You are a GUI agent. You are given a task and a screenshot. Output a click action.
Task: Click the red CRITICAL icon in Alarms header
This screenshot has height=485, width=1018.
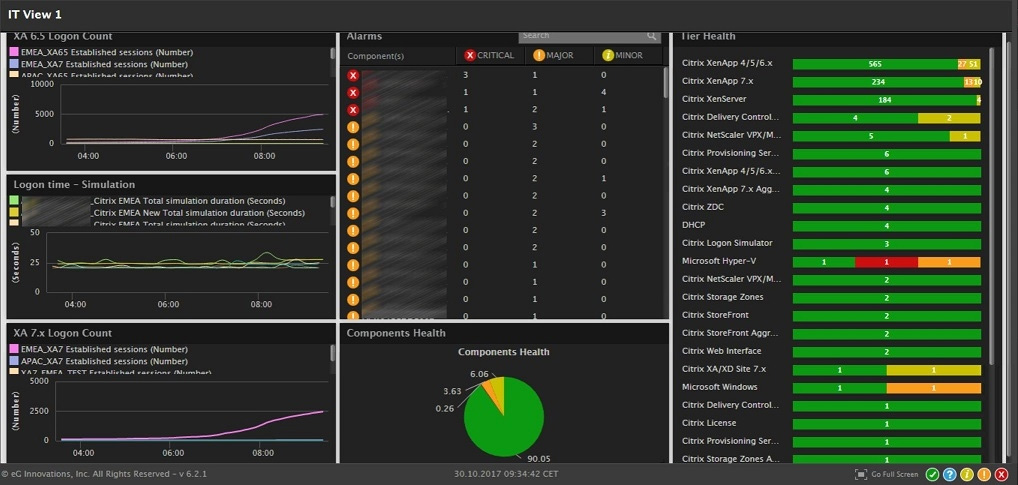pyautogui.click(x=470, y=56)
